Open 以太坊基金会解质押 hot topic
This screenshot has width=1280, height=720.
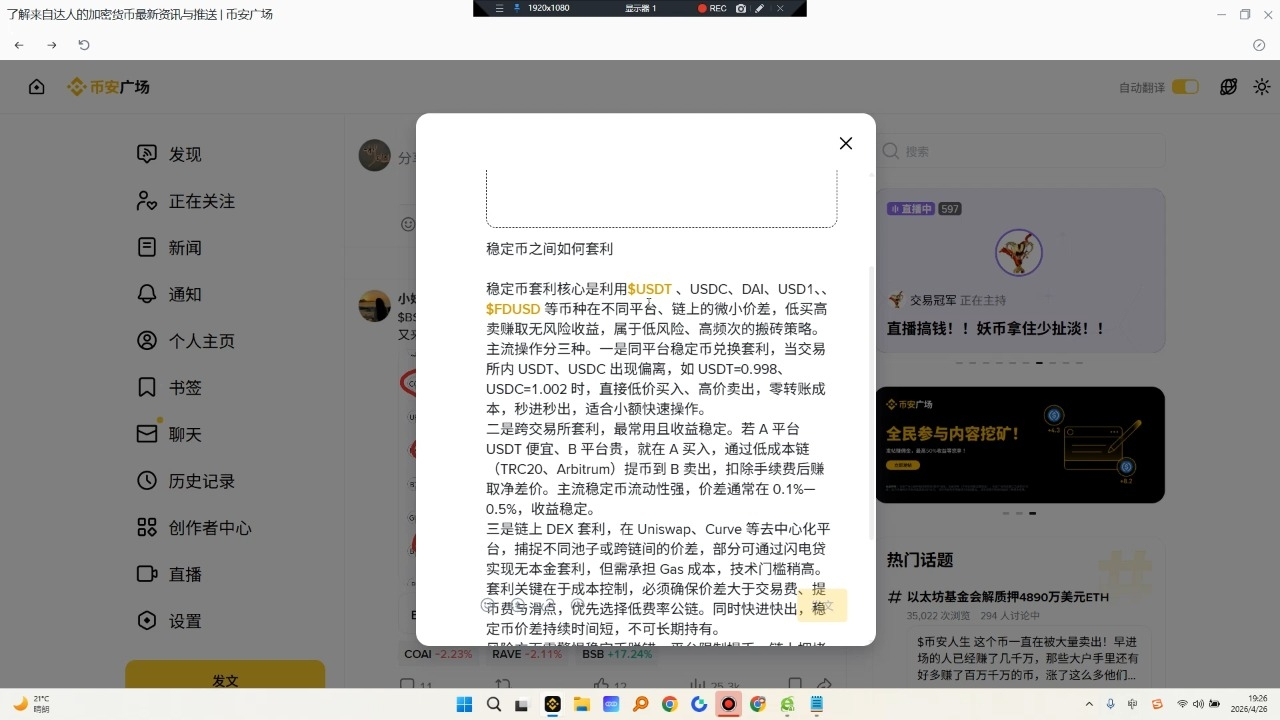tap(1008, 597)
